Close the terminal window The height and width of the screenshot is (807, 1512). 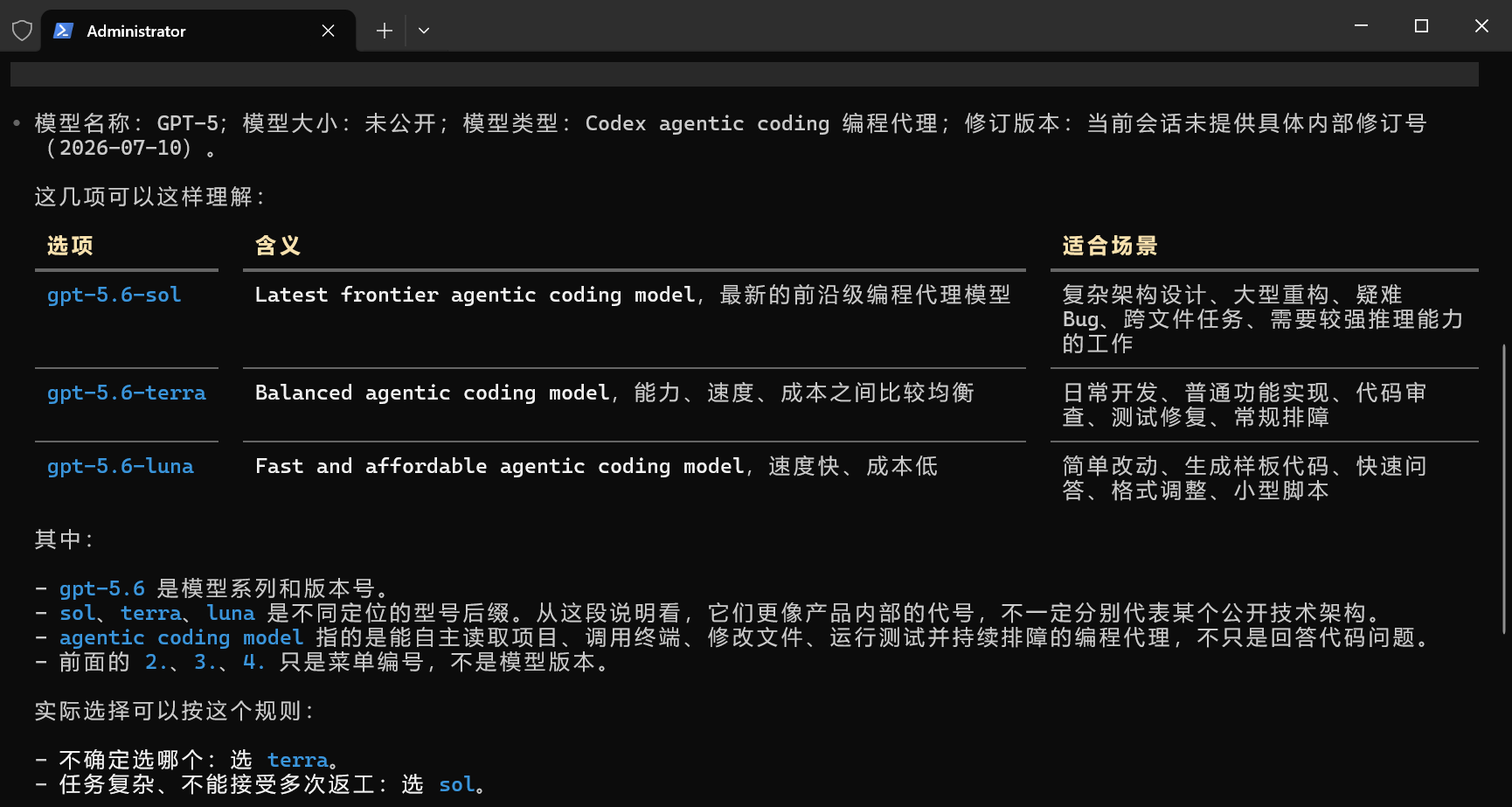(1481, 26)
